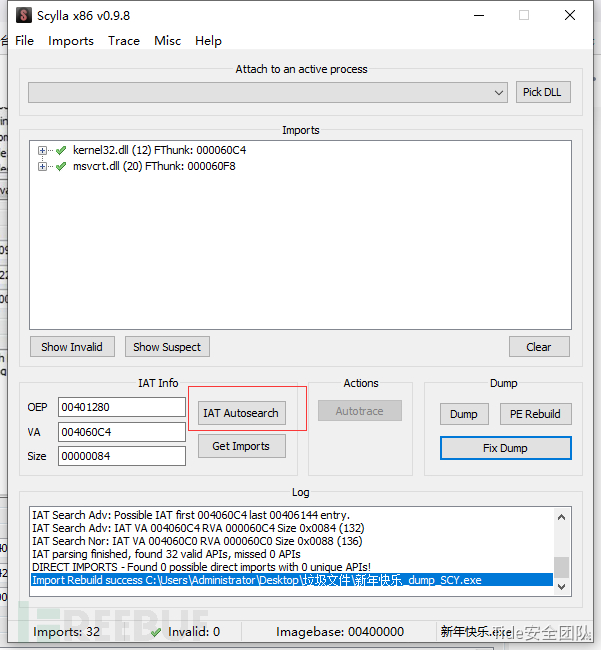Image resolution: width=601 pixels, height=650 pixels.
Task: Click the OEP address input field
Action: 121,408
